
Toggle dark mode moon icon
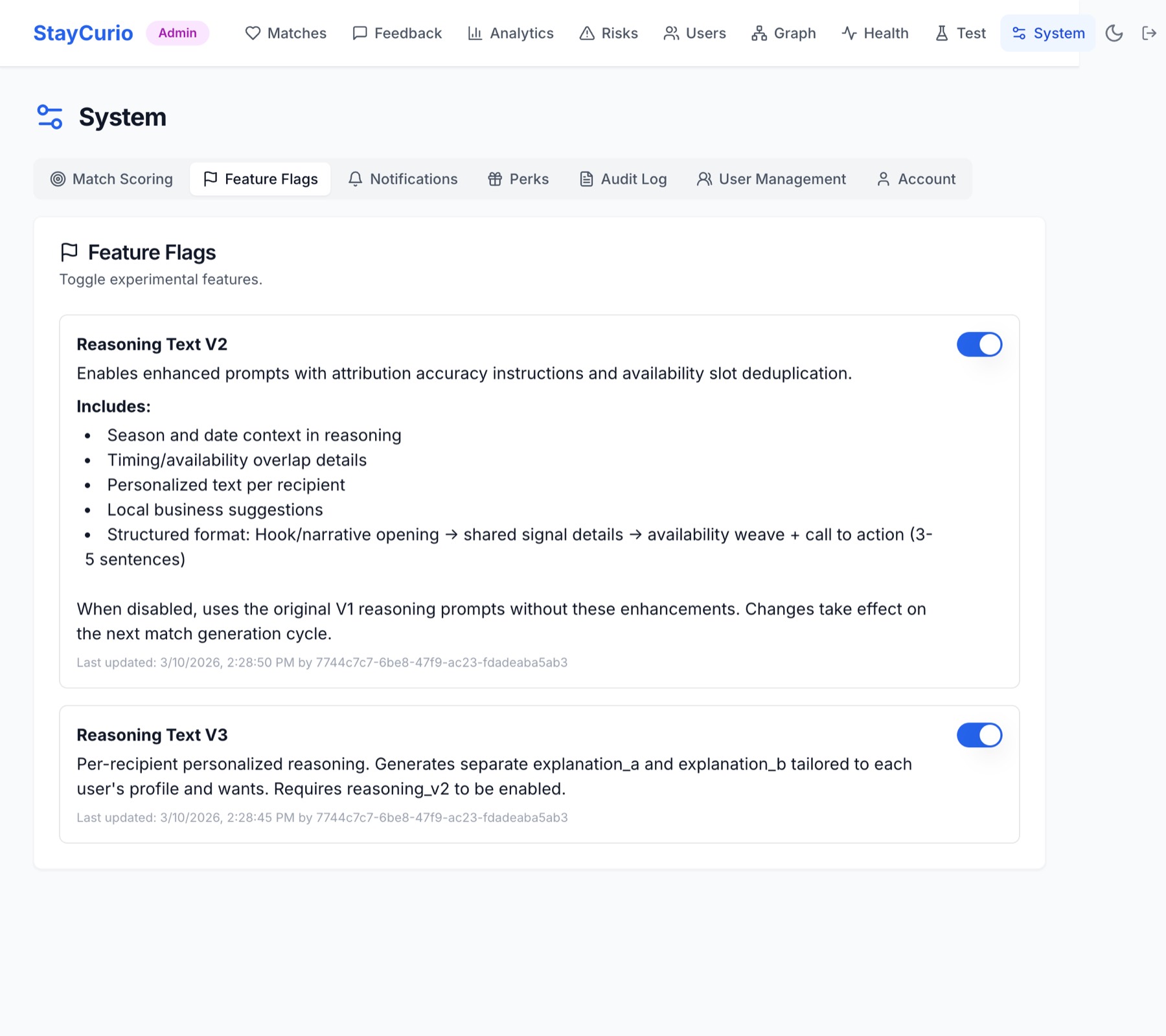[x=1114, y=33]
